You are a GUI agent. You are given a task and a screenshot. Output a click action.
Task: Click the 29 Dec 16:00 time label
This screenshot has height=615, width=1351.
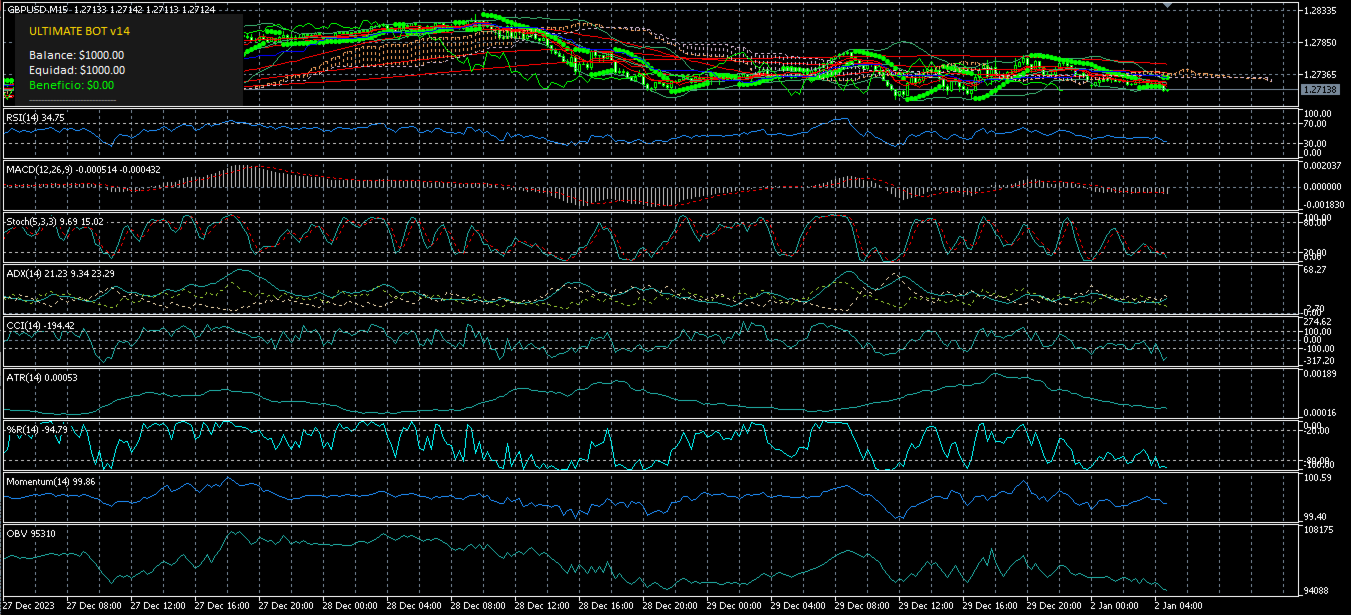click(x=991, y=606)
